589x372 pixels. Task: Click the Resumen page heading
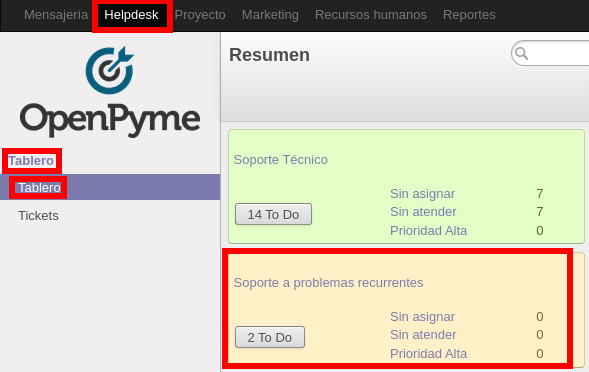[269, 55]
